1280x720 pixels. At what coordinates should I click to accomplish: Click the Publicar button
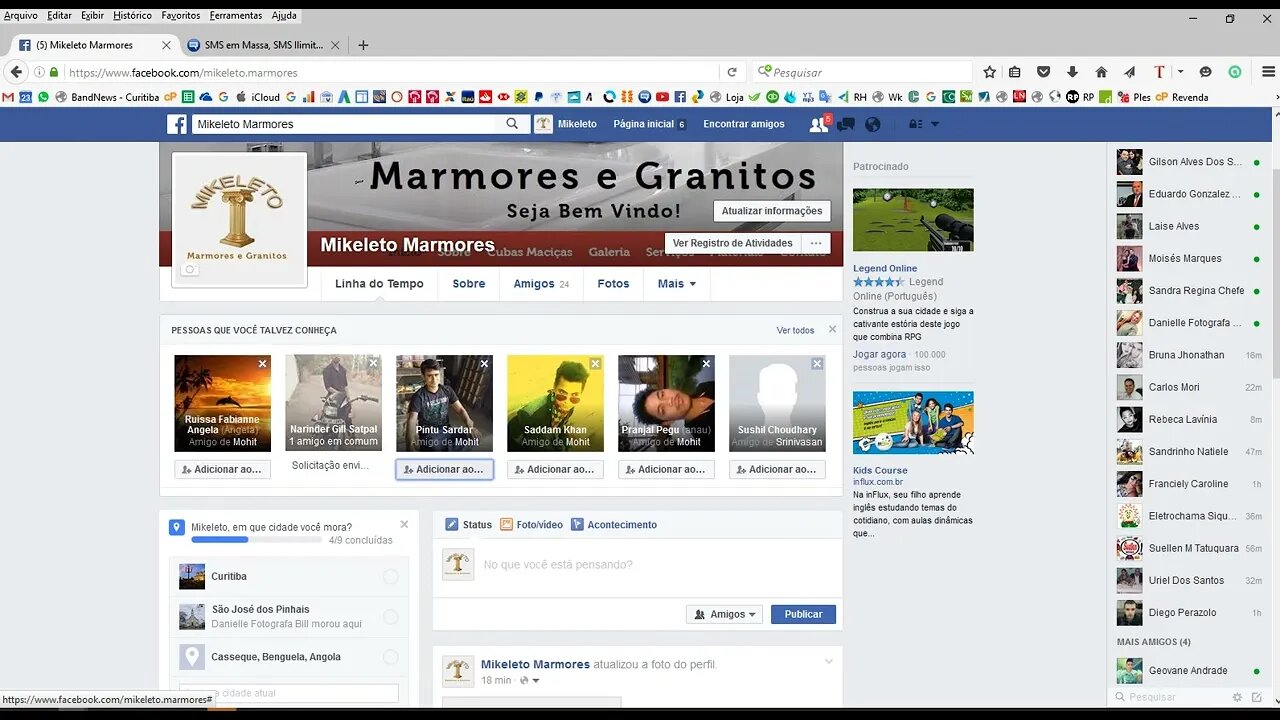tap(803, 614)
